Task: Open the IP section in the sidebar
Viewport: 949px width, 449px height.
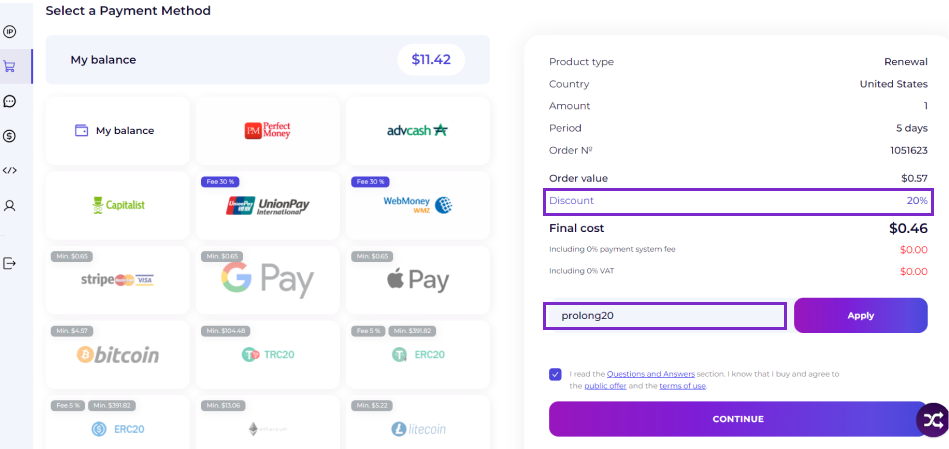Action: tap(9, 32)
